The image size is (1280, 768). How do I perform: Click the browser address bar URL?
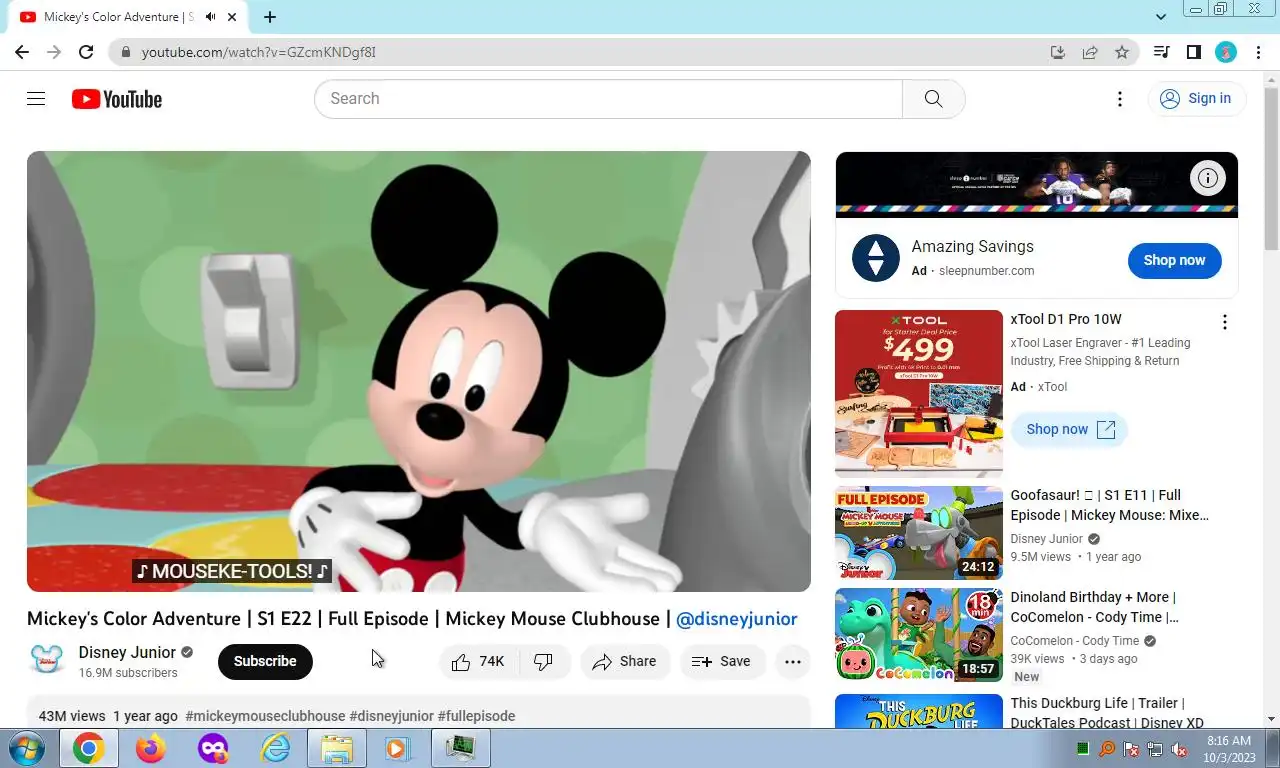tap(258, 52)
